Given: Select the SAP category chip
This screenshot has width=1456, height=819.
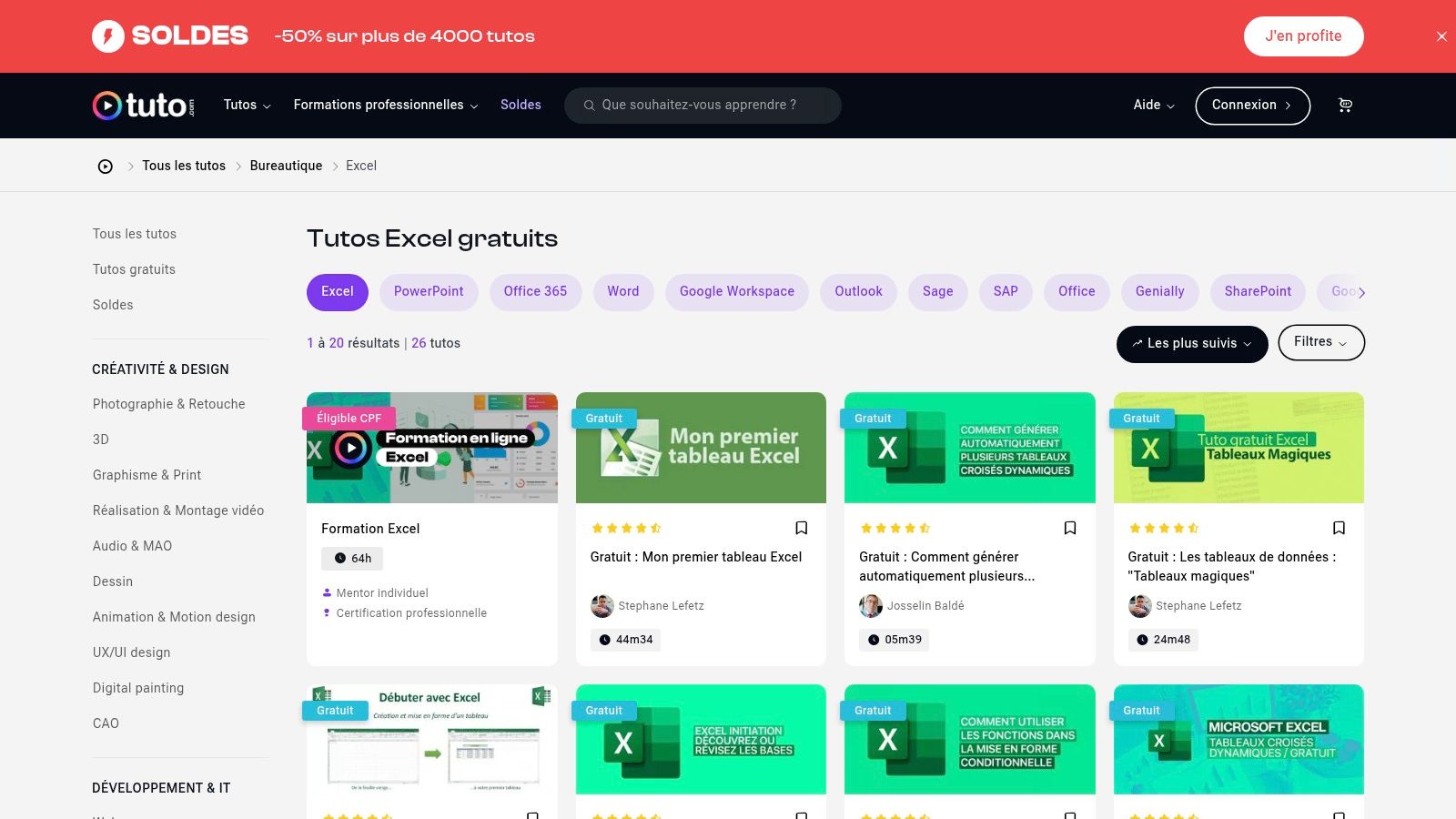Looking at the screenshot, I should [1006, 292].
